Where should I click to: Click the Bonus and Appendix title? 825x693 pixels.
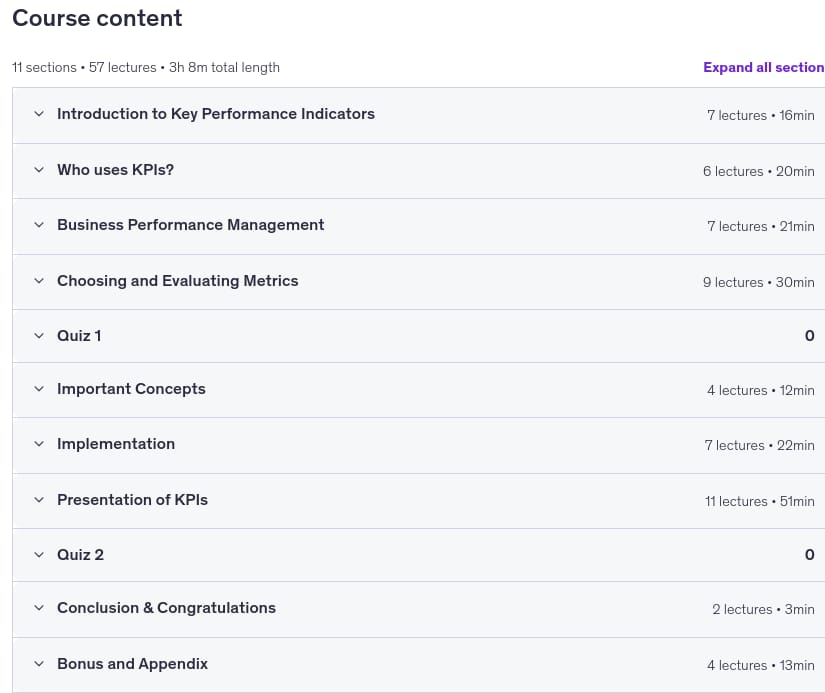[x=133, y=664]
